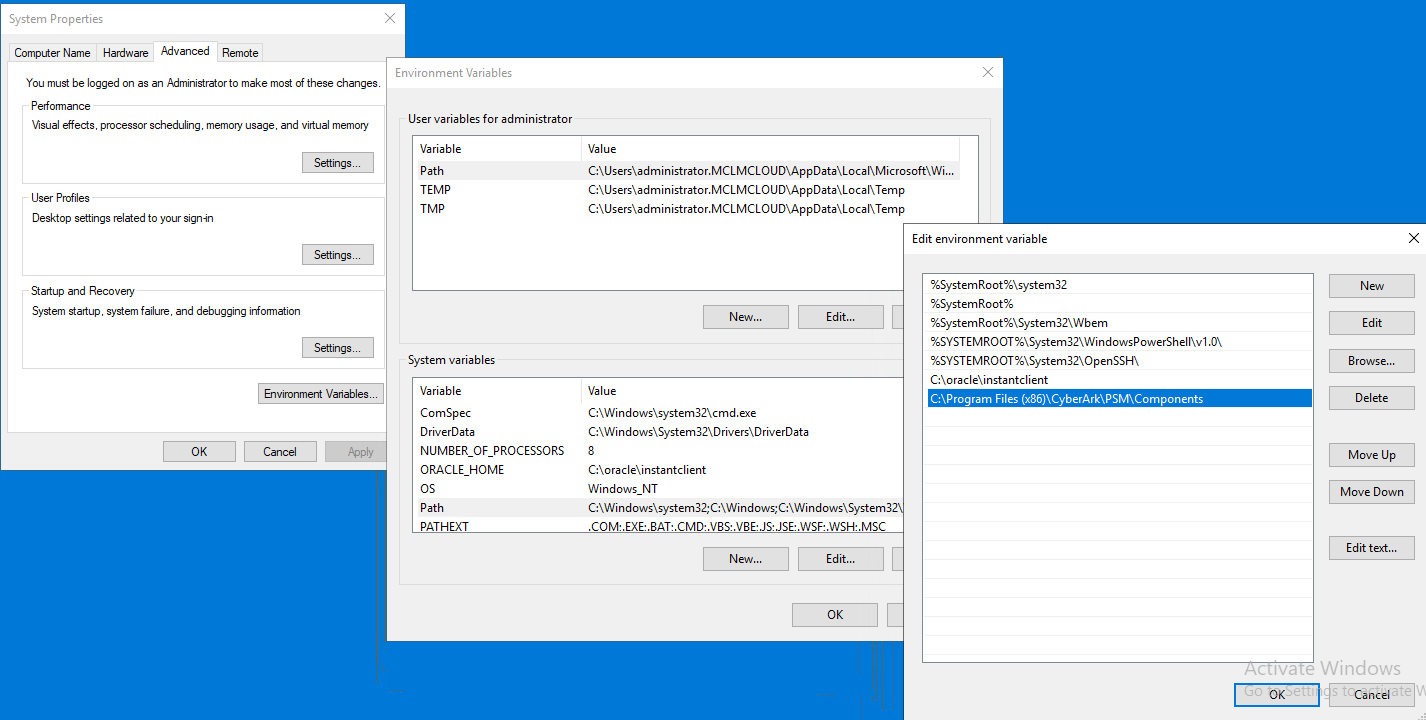Delete the selected CyberArk path entry
The width and height of the screenshot is (1426, 720).
pyautogui.click(x=1371, y=398)
